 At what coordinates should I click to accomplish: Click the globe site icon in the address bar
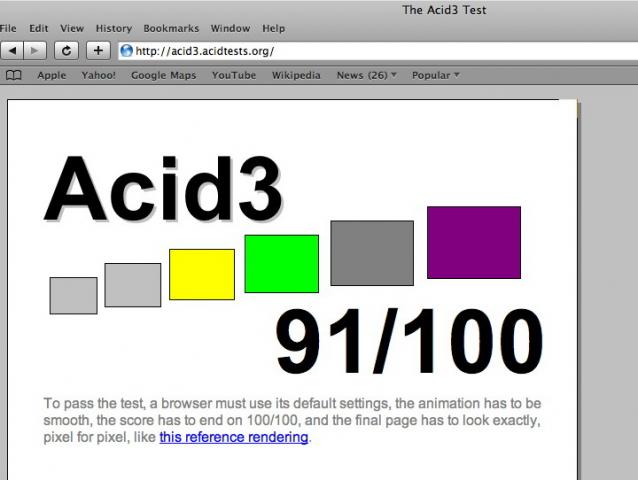tap(127, 51)
